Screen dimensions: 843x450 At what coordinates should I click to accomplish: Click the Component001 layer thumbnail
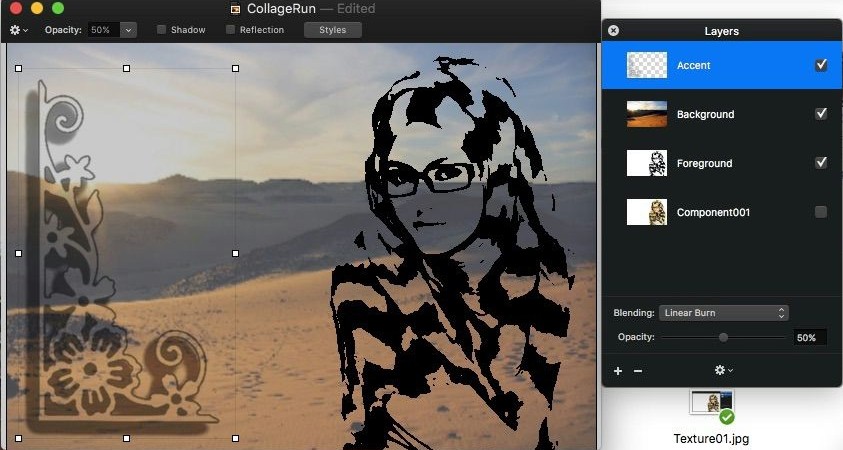coord(647,212)
